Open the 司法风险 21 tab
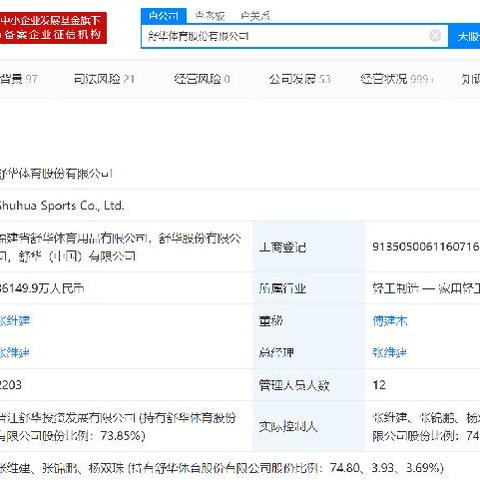Screen dimensions: 480x480 point(104,79)
